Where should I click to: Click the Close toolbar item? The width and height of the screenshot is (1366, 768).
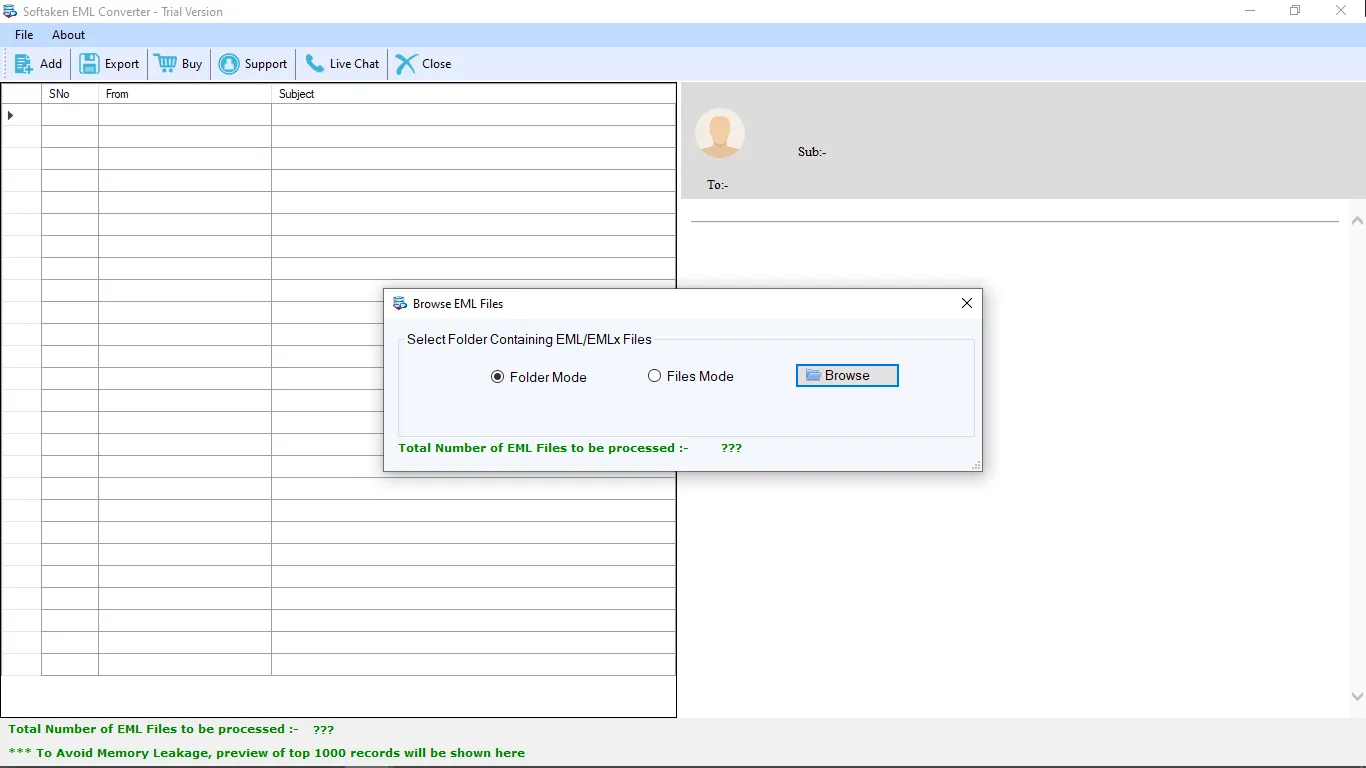click(x=423, y=64)
